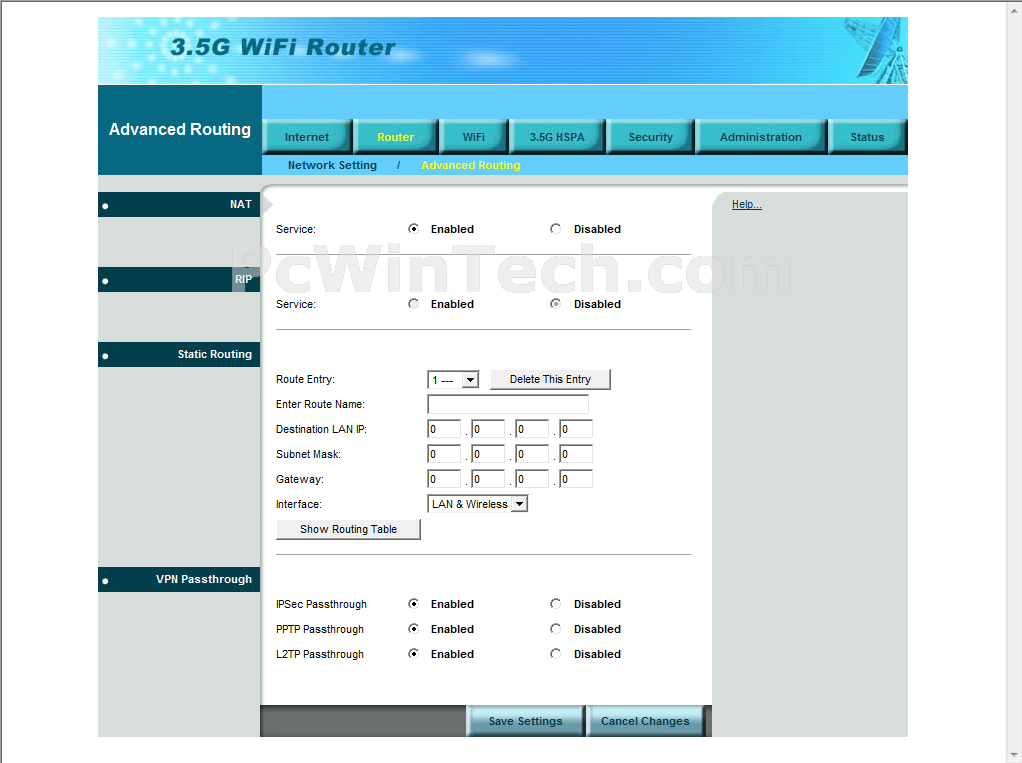Open the Router tab
The image size is (1022, 763).
396,137
